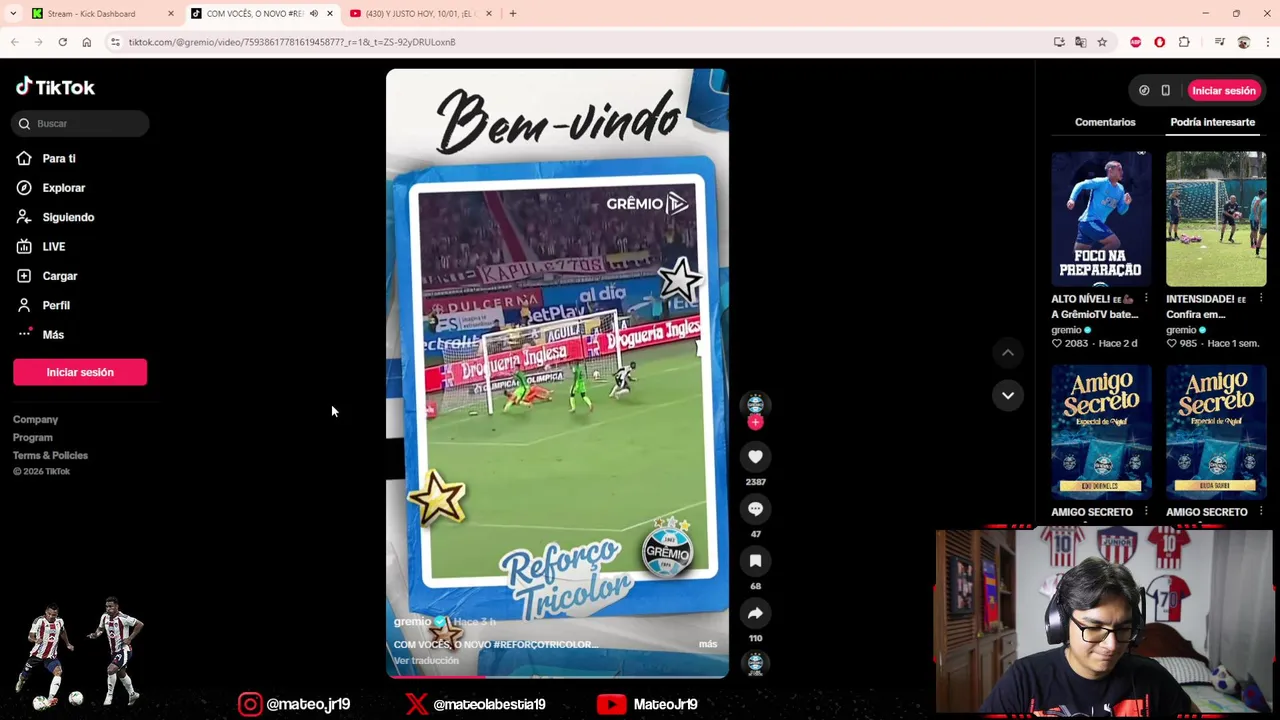Click the 2083 likes count

point(1076,343)
